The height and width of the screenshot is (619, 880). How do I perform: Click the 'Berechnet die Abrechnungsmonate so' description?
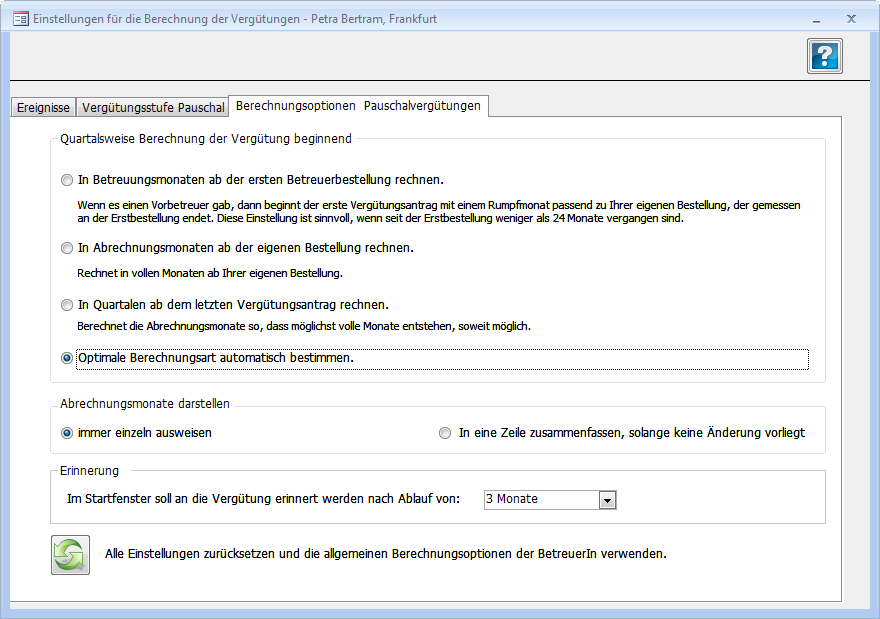click(x=304, y=326)
